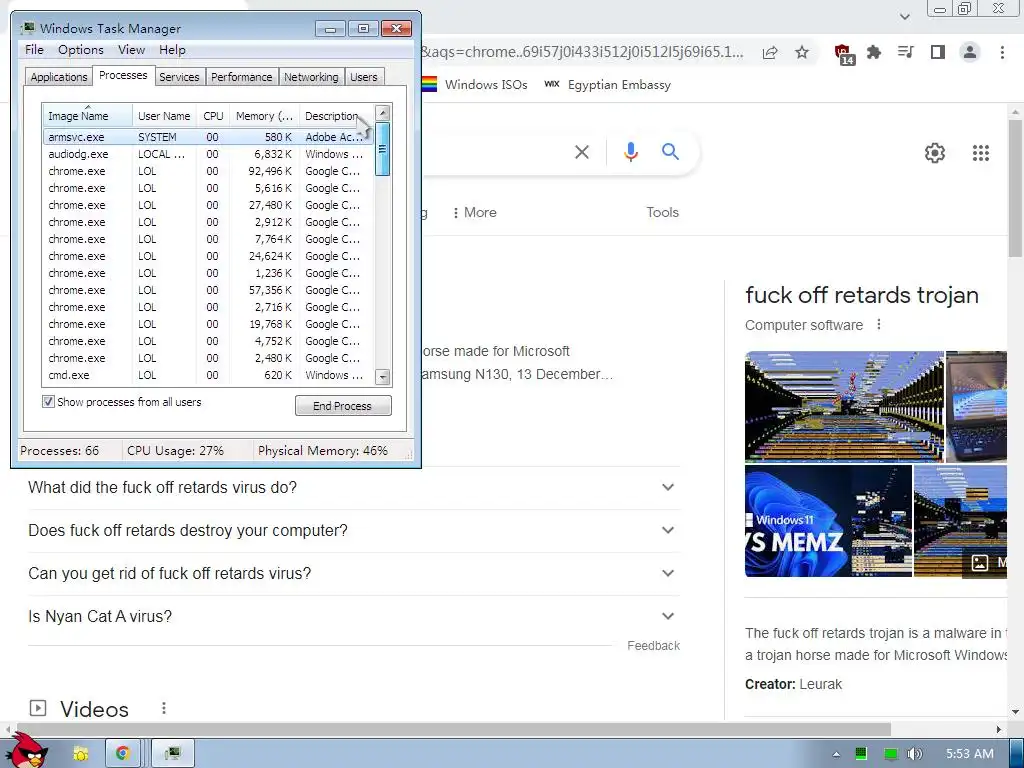Click the Windows ISOs bookmark
Screen dimensions: 1024x768
pos(475,85)
